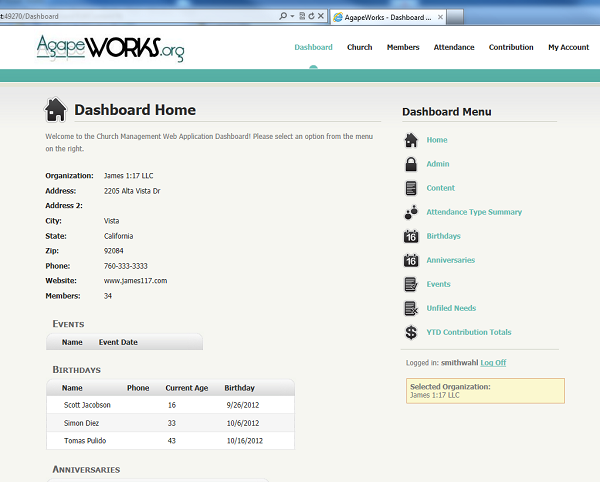Click the YTD Contribution dollar sign icon

(411, 332)
